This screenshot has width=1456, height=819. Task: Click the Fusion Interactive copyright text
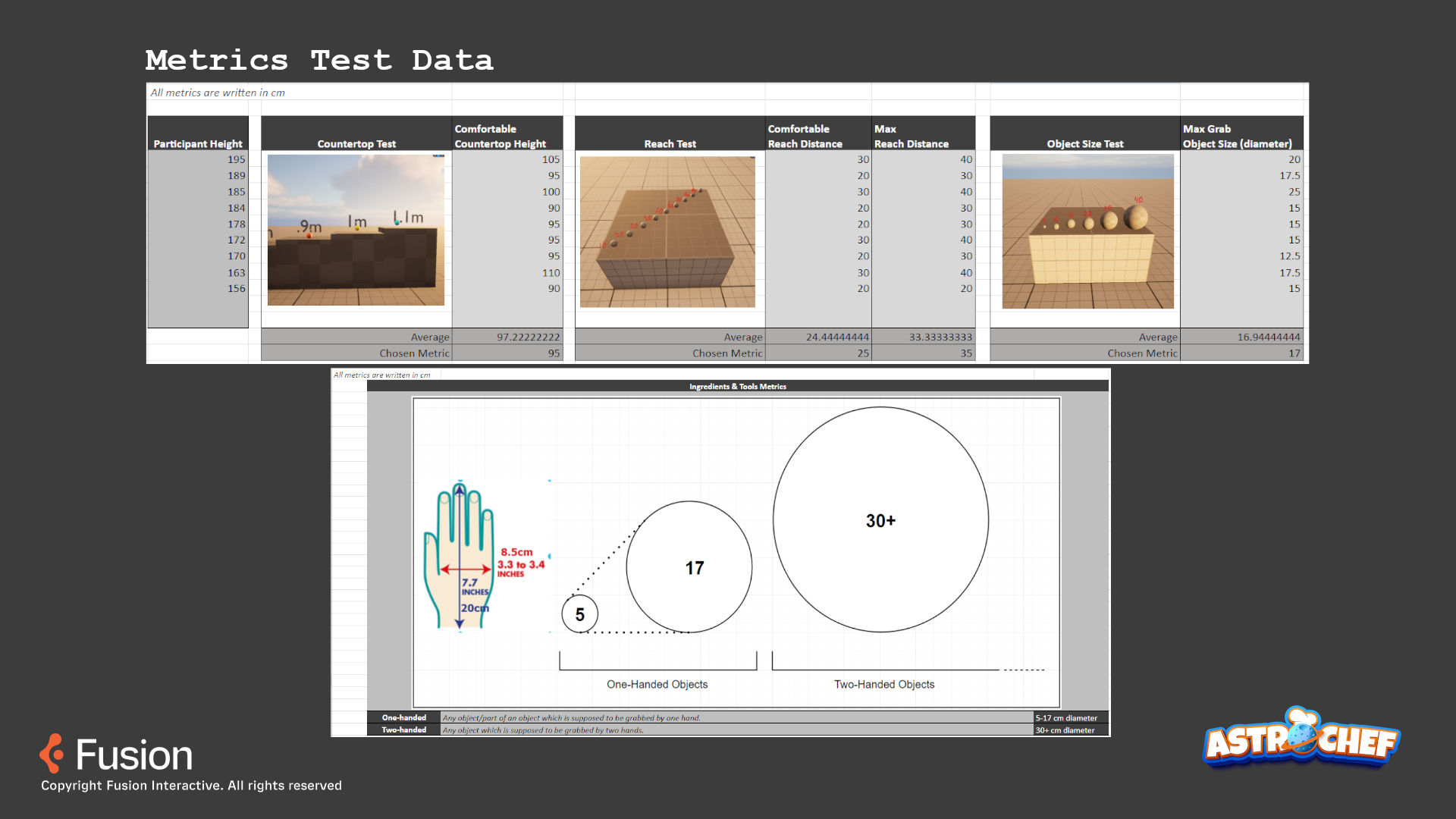tap(191, 786)
